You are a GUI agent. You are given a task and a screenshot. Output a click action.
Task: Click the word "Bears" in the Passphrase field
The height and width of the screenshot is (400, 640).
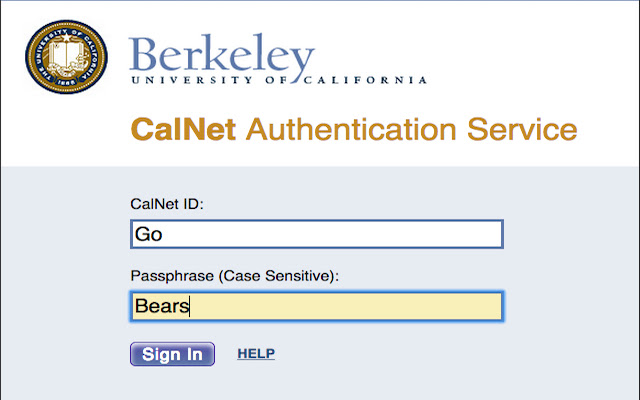pyautogui.click(x=162, y=307)
